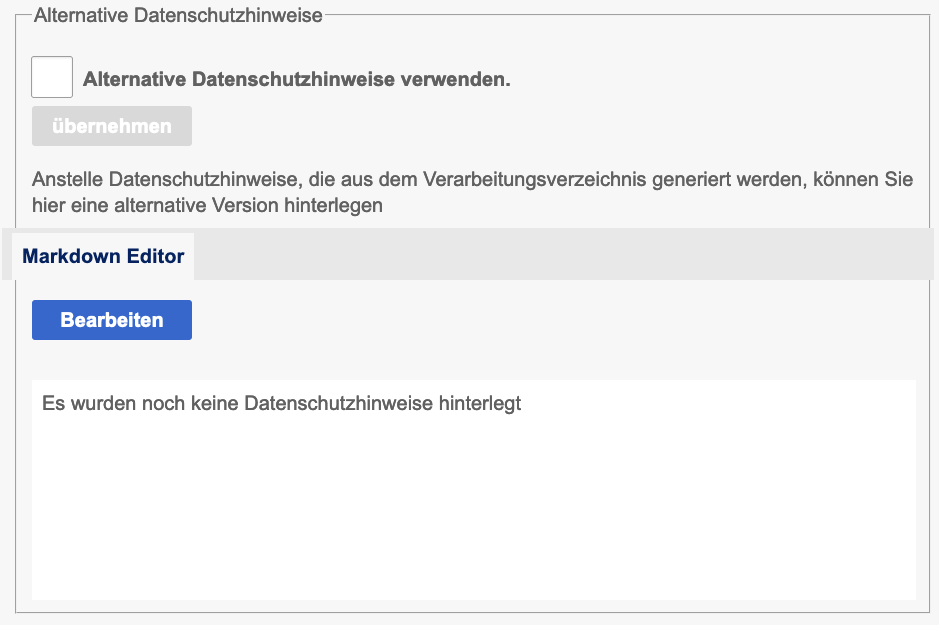Image resolution: width=939 pixels, height=625 pixels.
Task: Enable the Alternative Datenschutzhinweise verwenden checkbox
Action: (51, 77)
